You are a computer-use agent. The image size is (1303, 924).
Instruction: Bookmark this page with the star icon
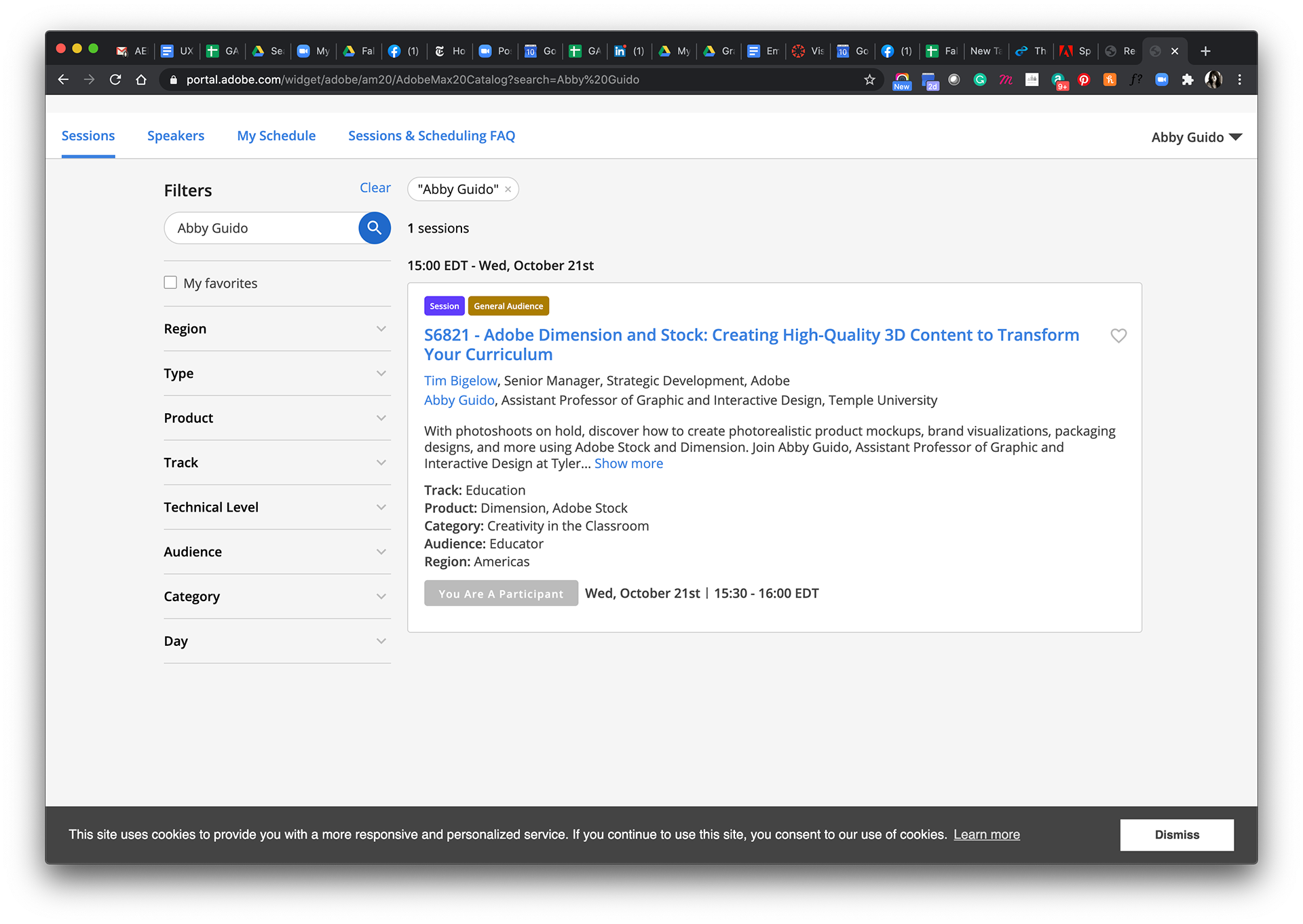pos(869,79)
